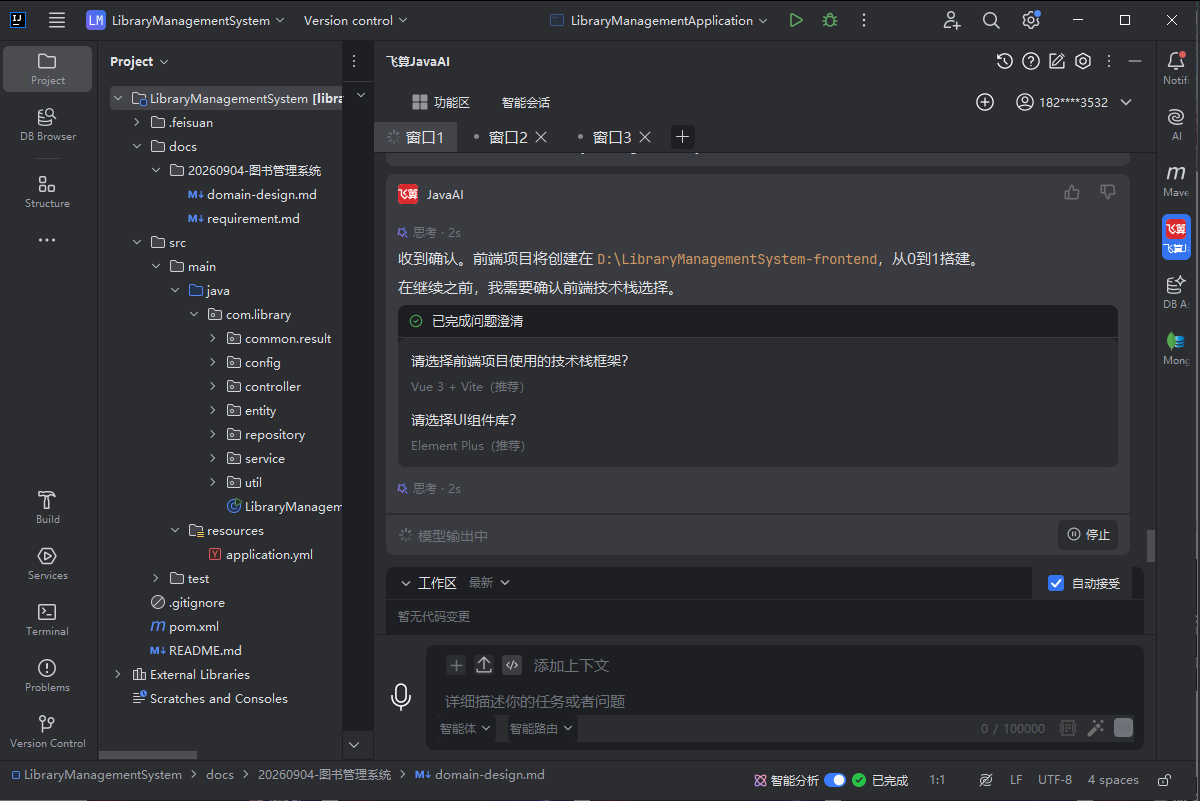The width and height of the screenshot is (1200, 801).
Task: Toggle read-only lock icon in status bar
Action: (x=1164, y=780)
